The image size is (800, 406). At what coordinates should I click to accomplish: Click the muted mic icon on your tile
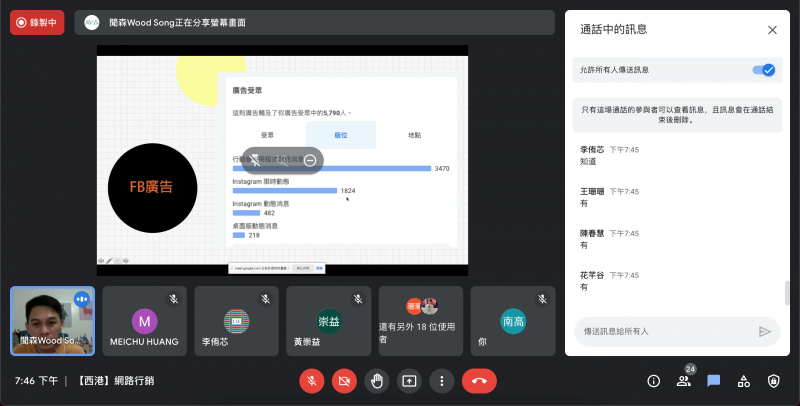tap(542, 299)
